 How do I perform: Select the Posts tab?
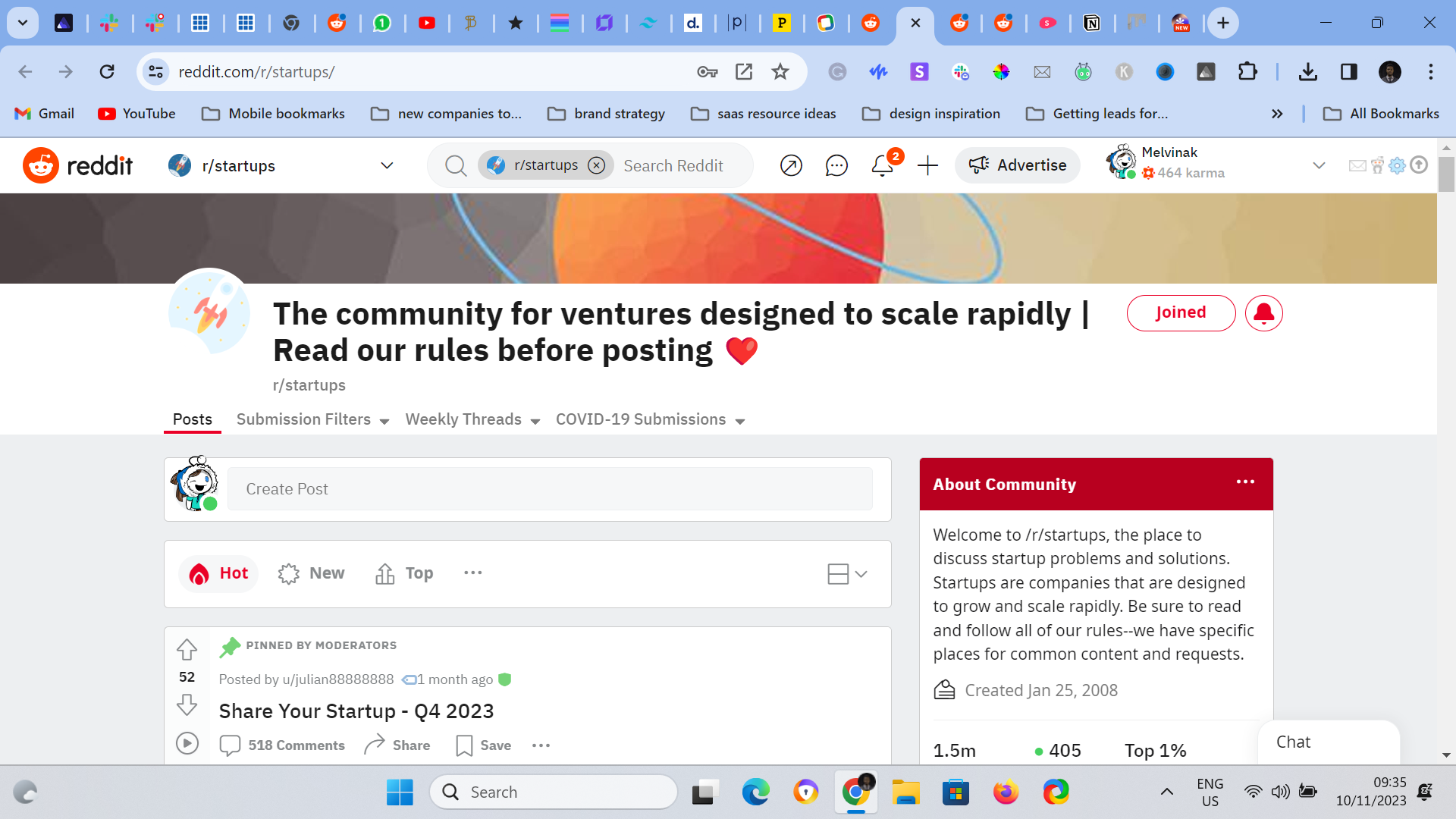193,419
